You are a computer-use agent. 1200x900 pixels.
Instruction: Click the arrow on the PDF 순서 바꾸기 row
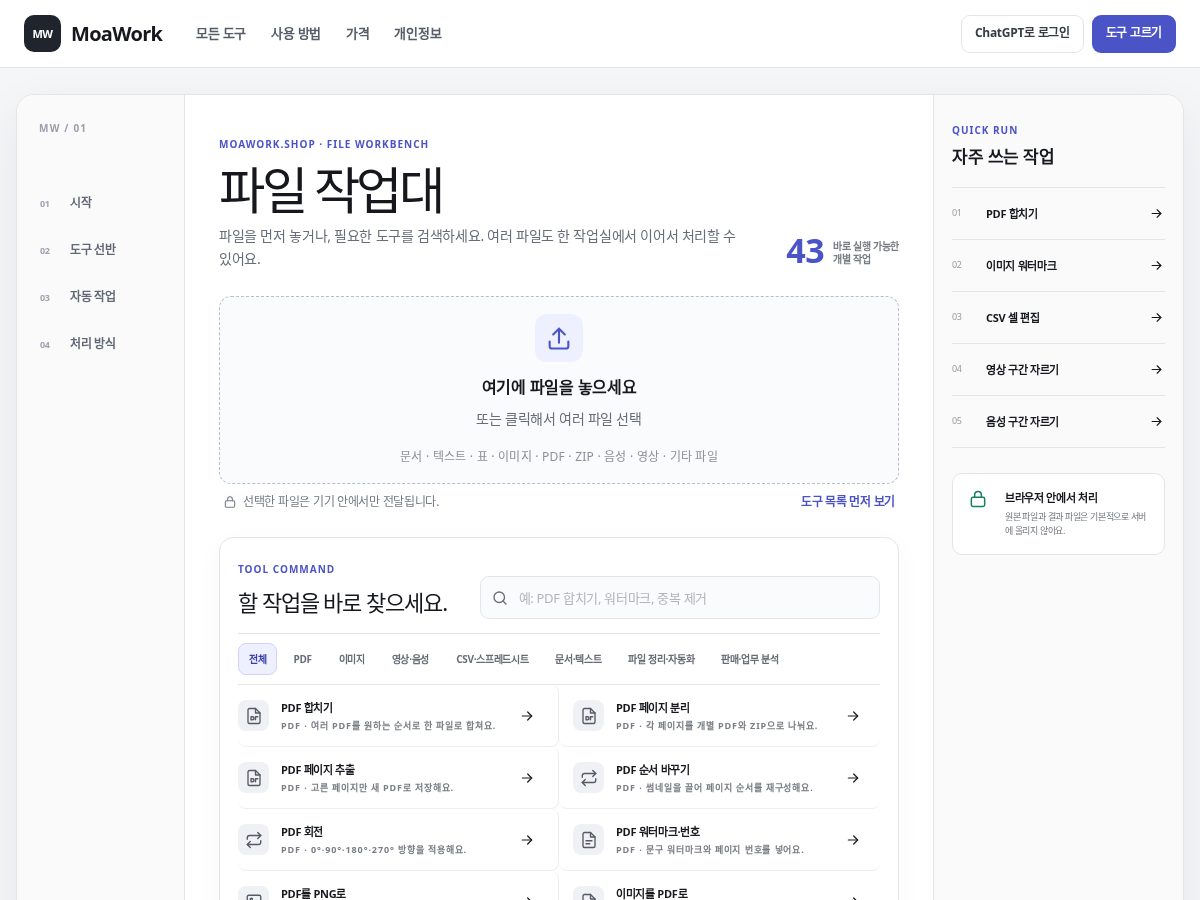(x=853, y=778)
